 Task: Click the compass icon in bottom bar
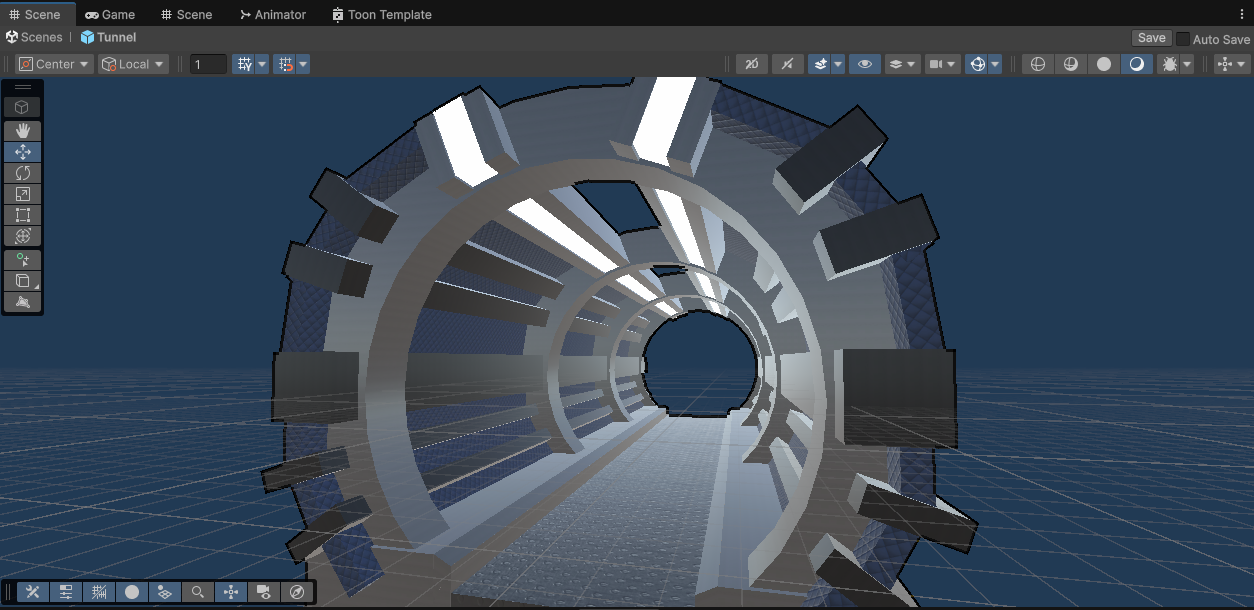(x=297, y=592)
